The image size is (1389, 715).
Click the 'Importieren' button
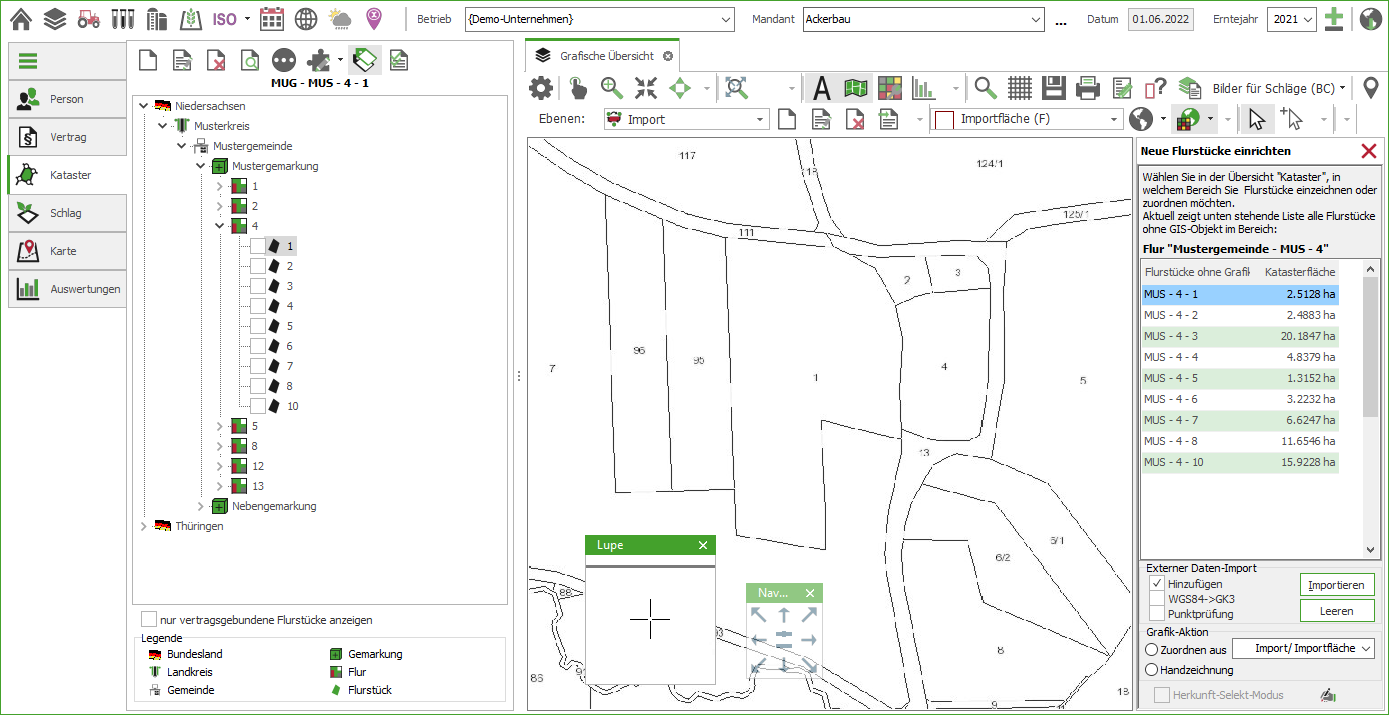pyautogui.click(x=1337, y=585)
